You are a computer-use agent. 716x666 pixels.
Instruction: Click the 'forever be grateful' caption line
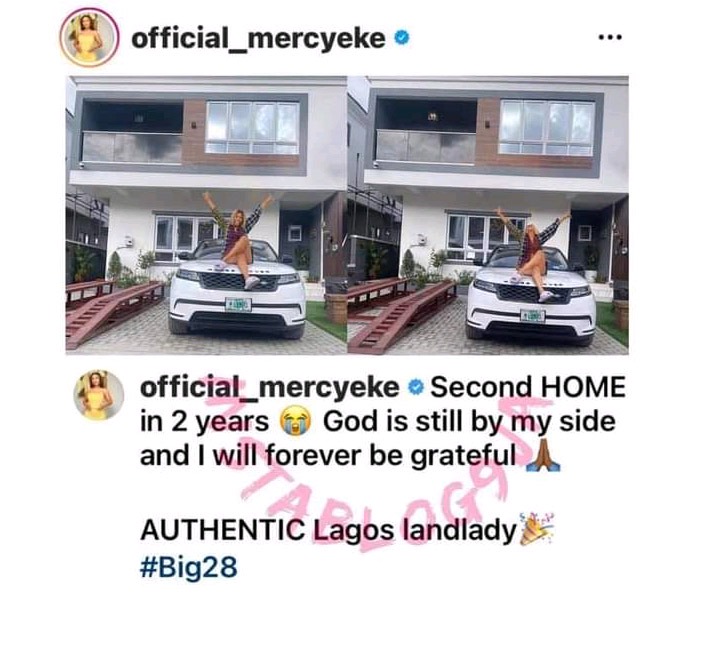point(327,456)
